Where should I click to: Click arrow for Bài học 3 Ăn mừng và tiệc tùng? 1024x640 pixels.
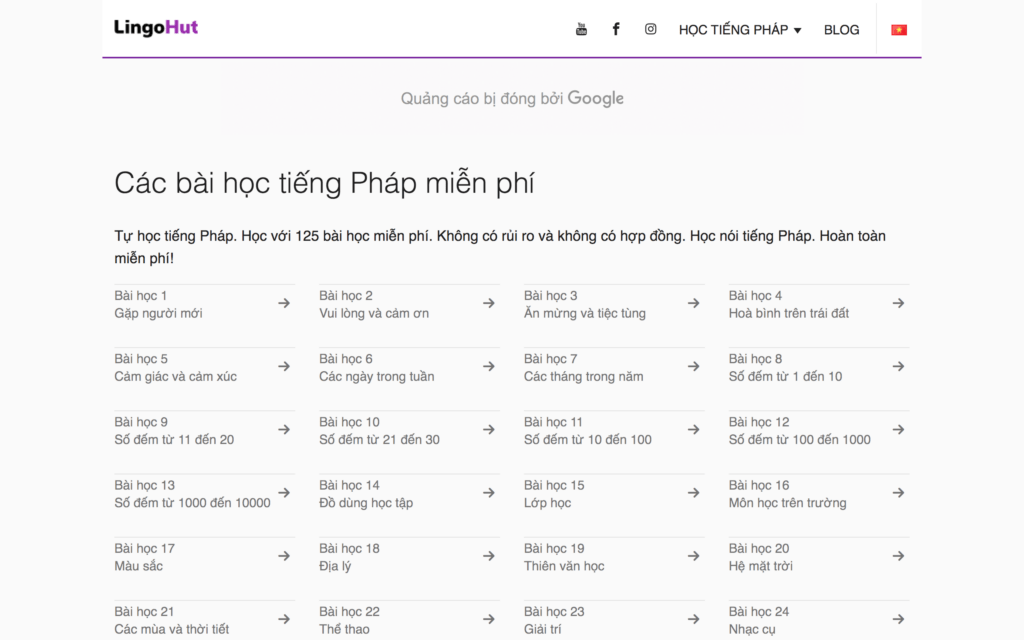694,303
